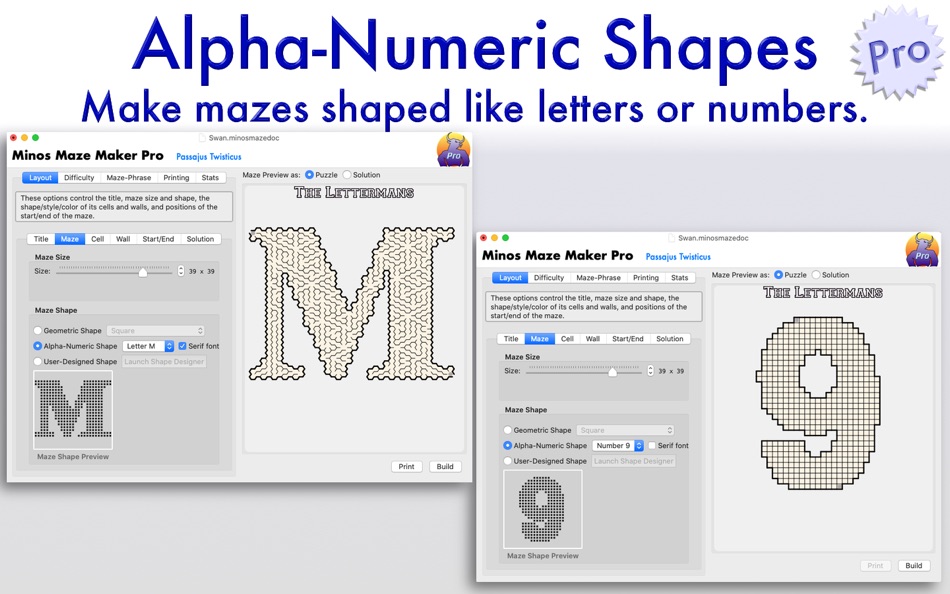Select Wall sub-tab in right window

point(593,339)
